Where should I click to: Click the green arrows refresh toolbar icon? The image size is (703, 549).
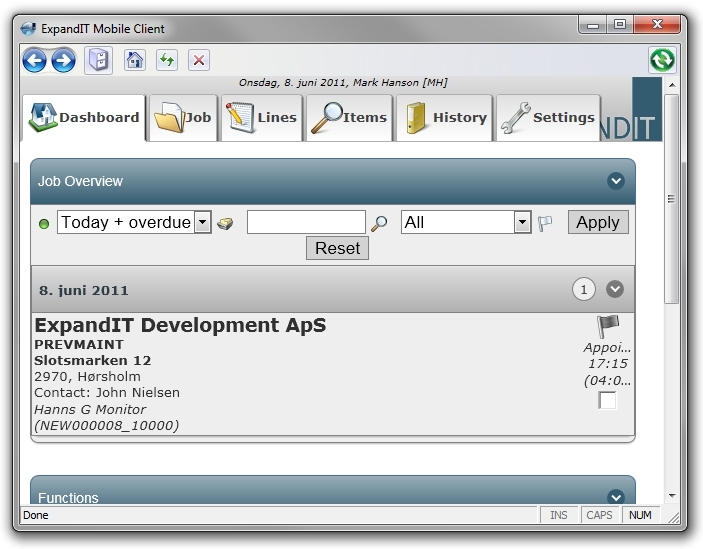click(167, 60)
